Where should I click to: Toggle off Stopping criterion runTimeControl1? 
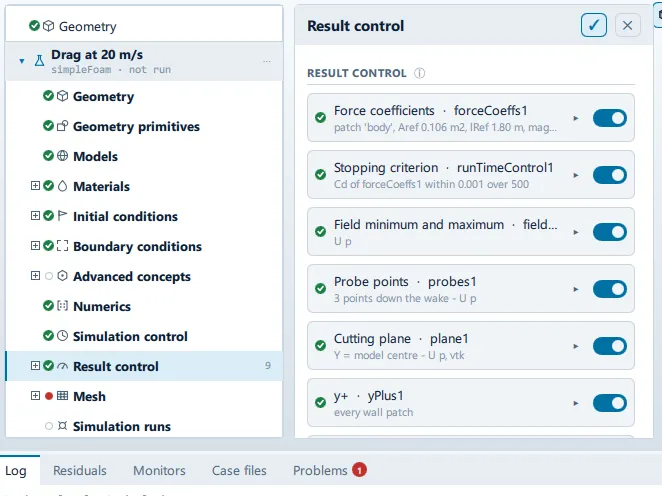(x=610, y=175)
